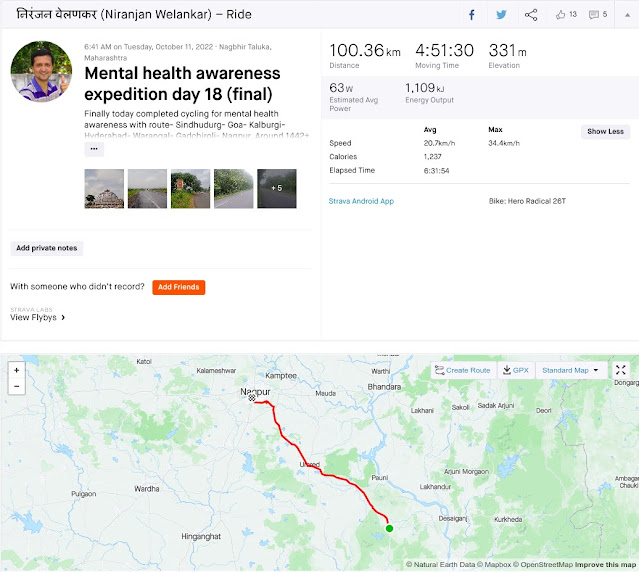639x572 pixels.
Task: Click the Improve this map link
Action: 606,565
